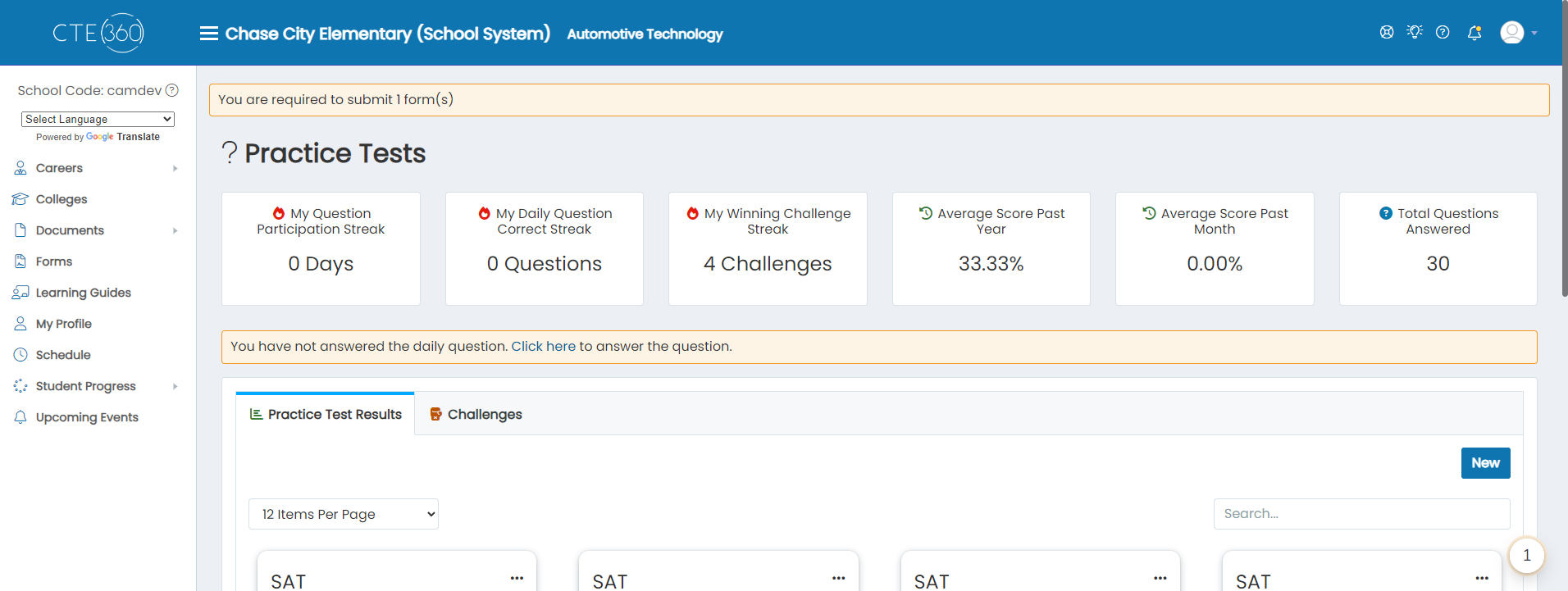Click the '33.33%' average score value
This screenshot has height=591, width=1568.
point(991,264)
